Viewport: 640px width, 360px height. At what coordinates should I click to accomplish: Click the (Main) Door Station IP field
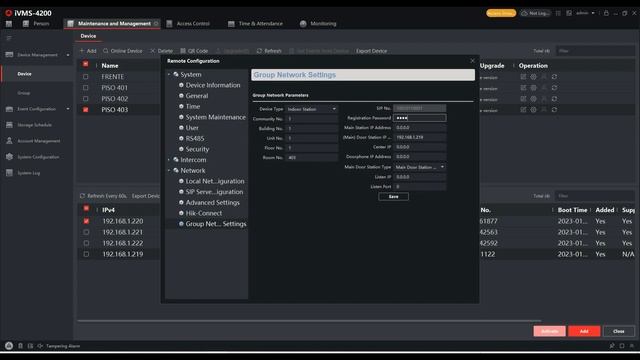tap(420, 138)
